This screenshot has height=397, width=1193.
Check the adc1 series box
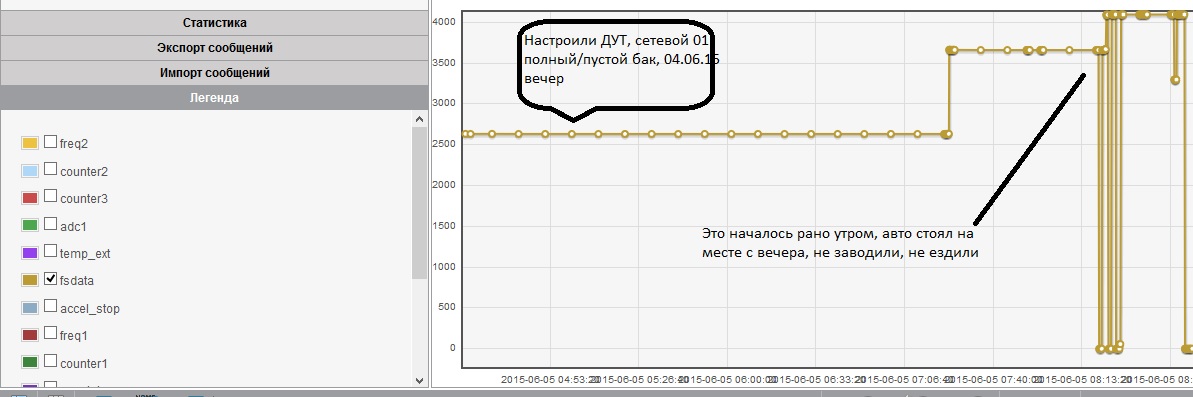pyautogui.click(x=50, y=224)
